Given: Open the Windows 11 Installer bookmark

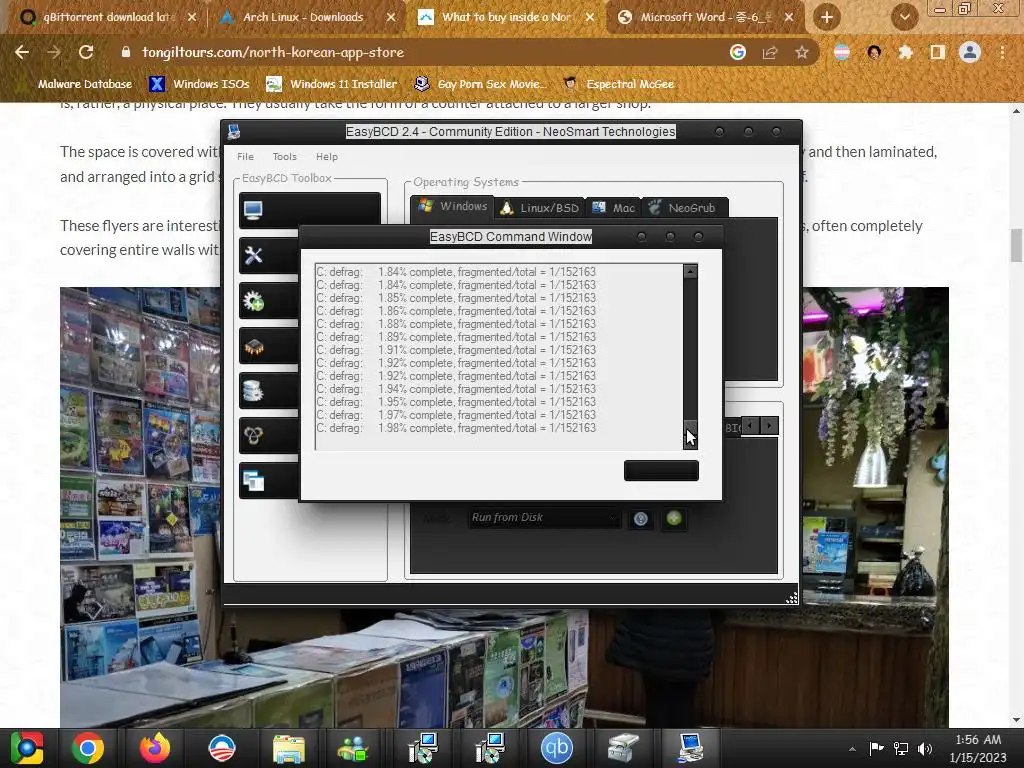Looking at the screenshot, I should (332, 84).
